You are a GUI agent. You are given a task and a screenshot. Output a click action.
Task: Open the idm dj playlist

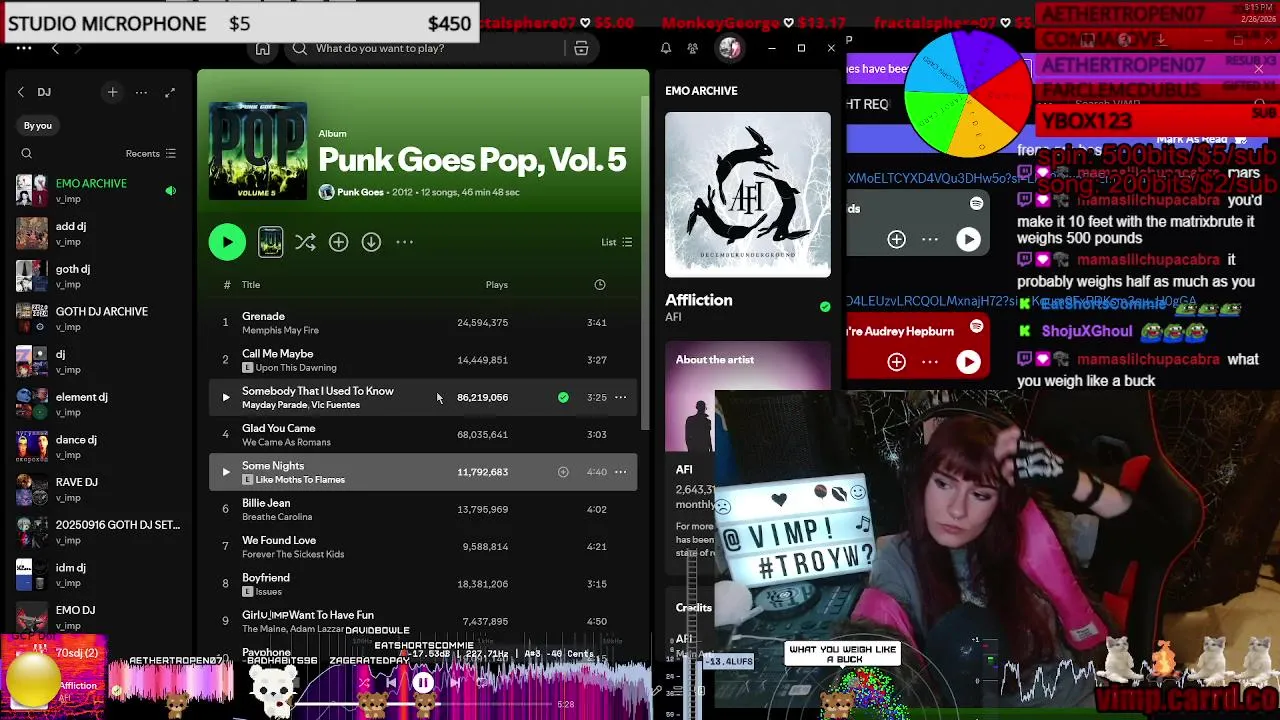coord(98,575)
